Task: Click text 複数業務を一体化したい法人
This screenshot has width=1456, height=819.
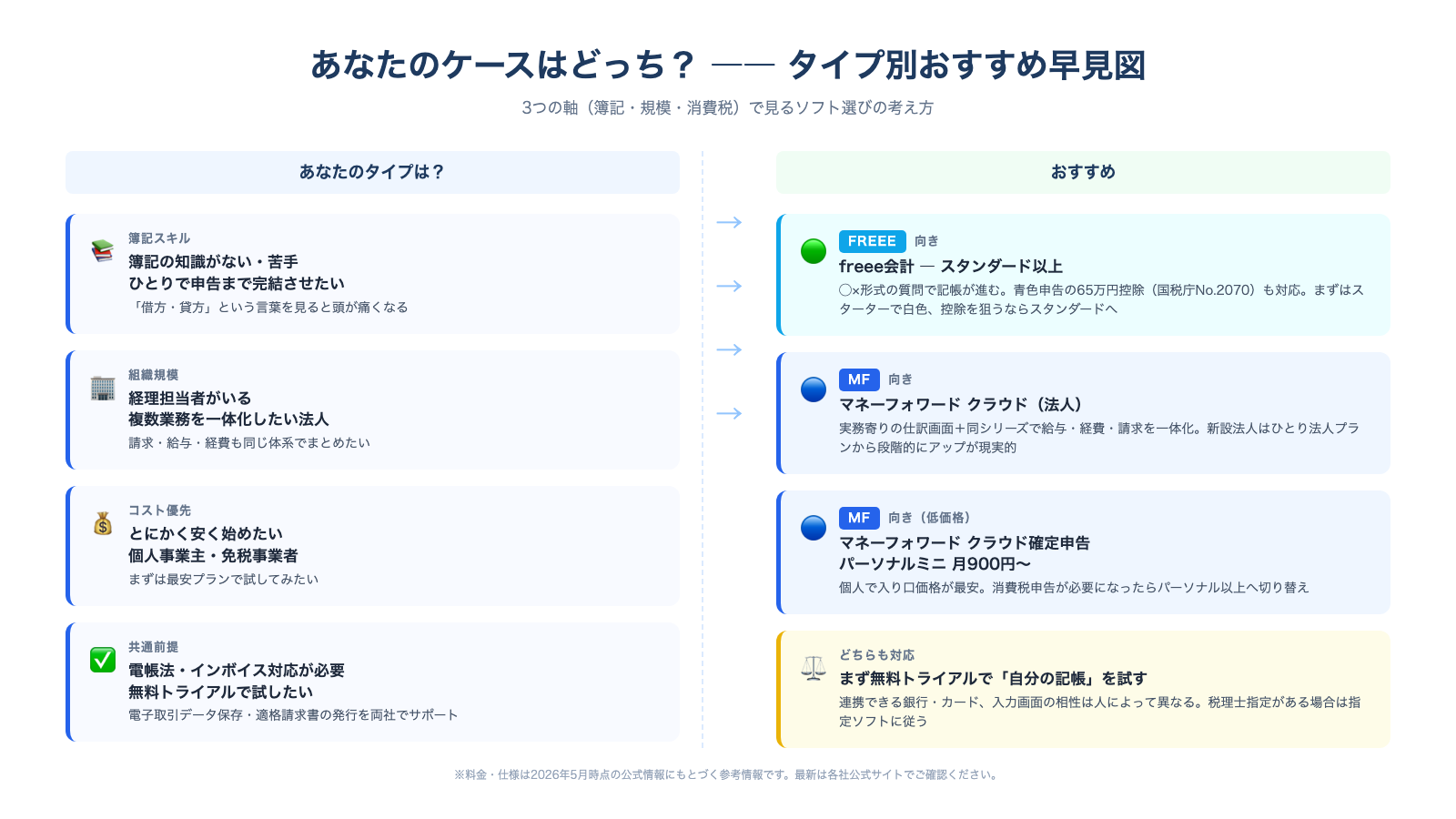Action: pos(228,420)
